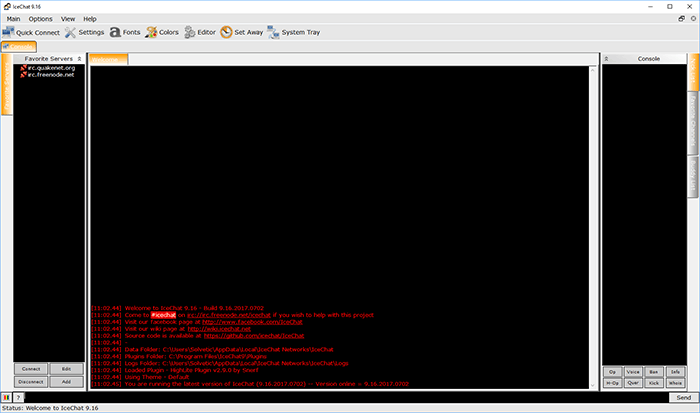Click the Edit server button
700x413 pixels.
tap(66, 369)
